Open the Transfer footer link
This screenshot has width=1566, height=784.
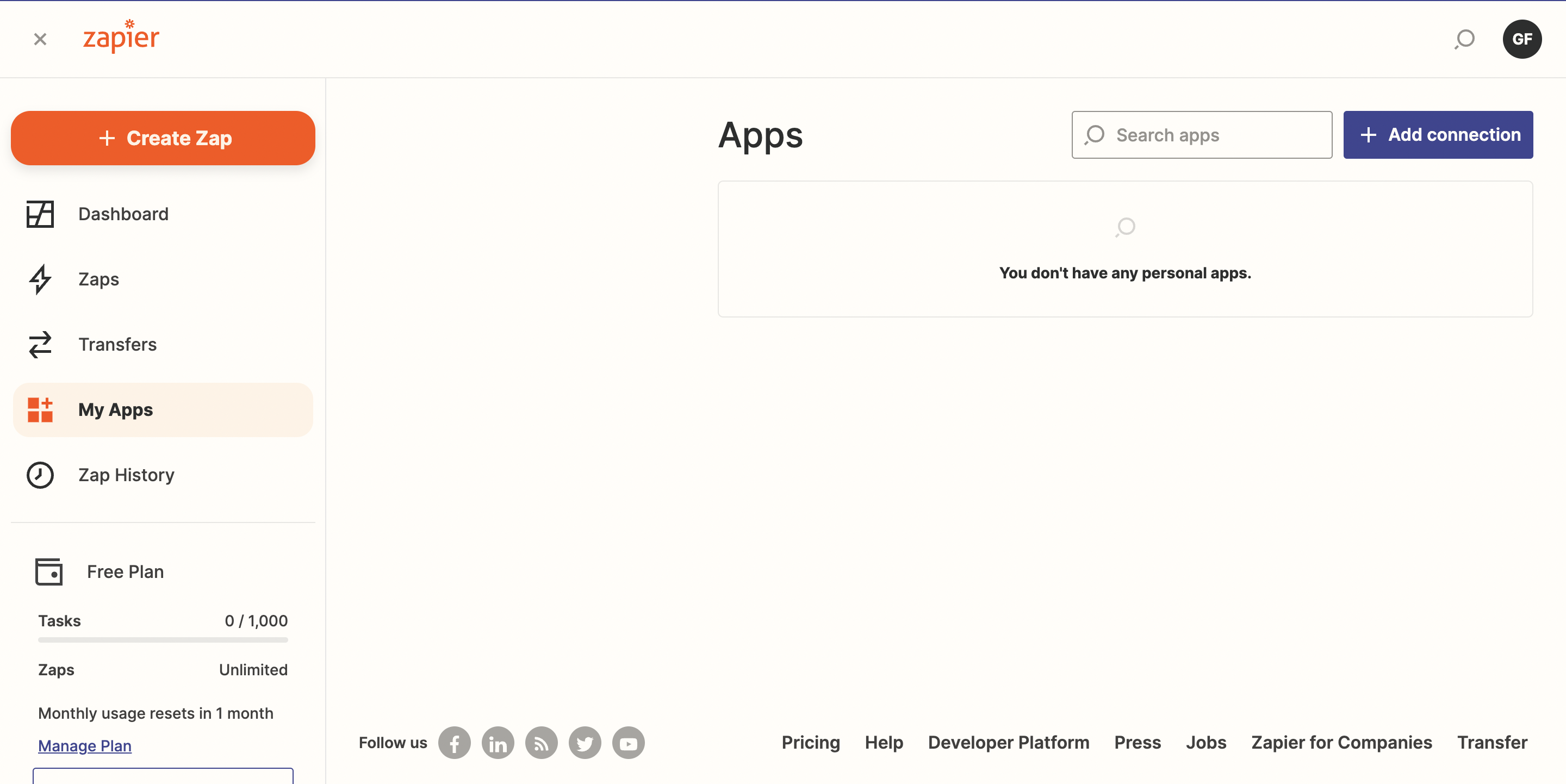point(1492,743)
